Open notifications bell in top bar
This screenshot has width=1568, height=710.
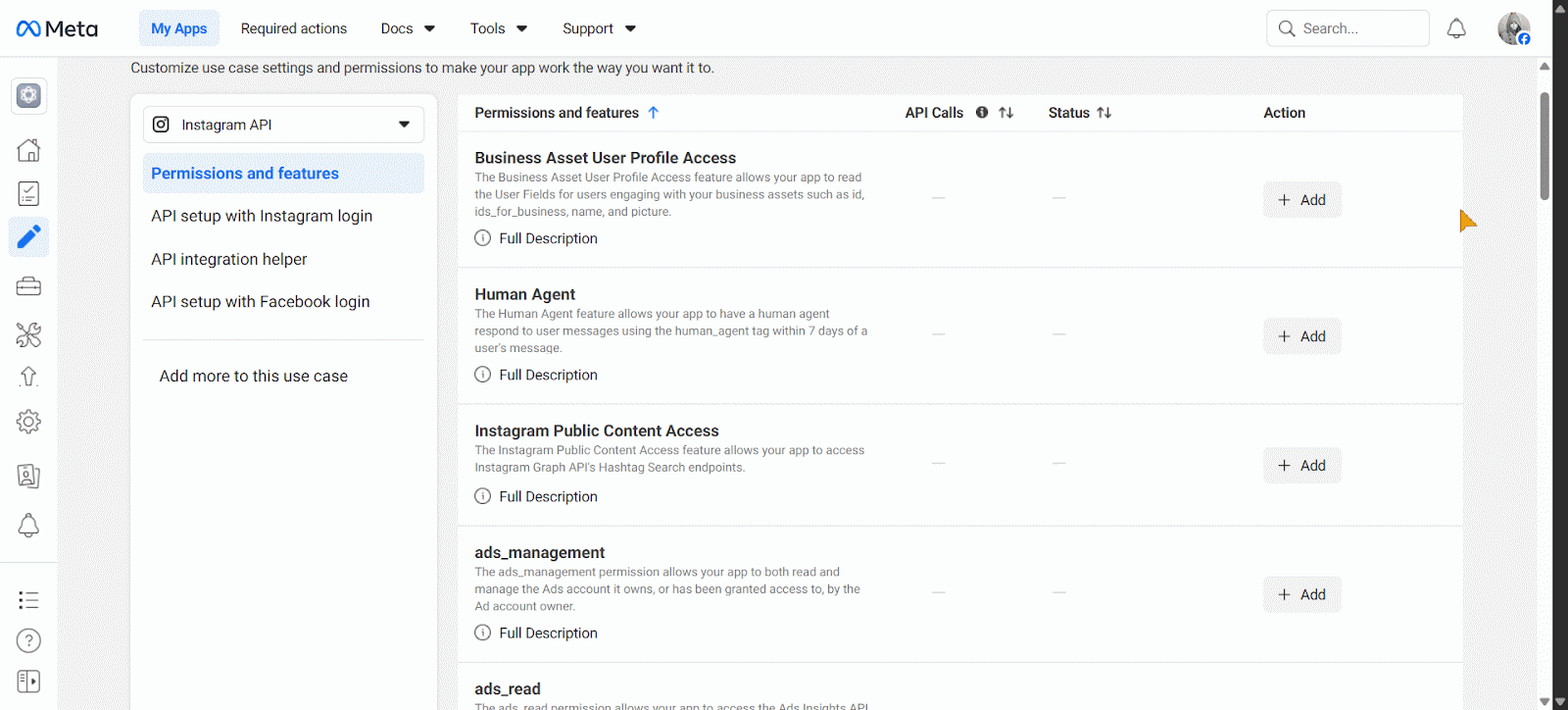tap(1456, 28)
